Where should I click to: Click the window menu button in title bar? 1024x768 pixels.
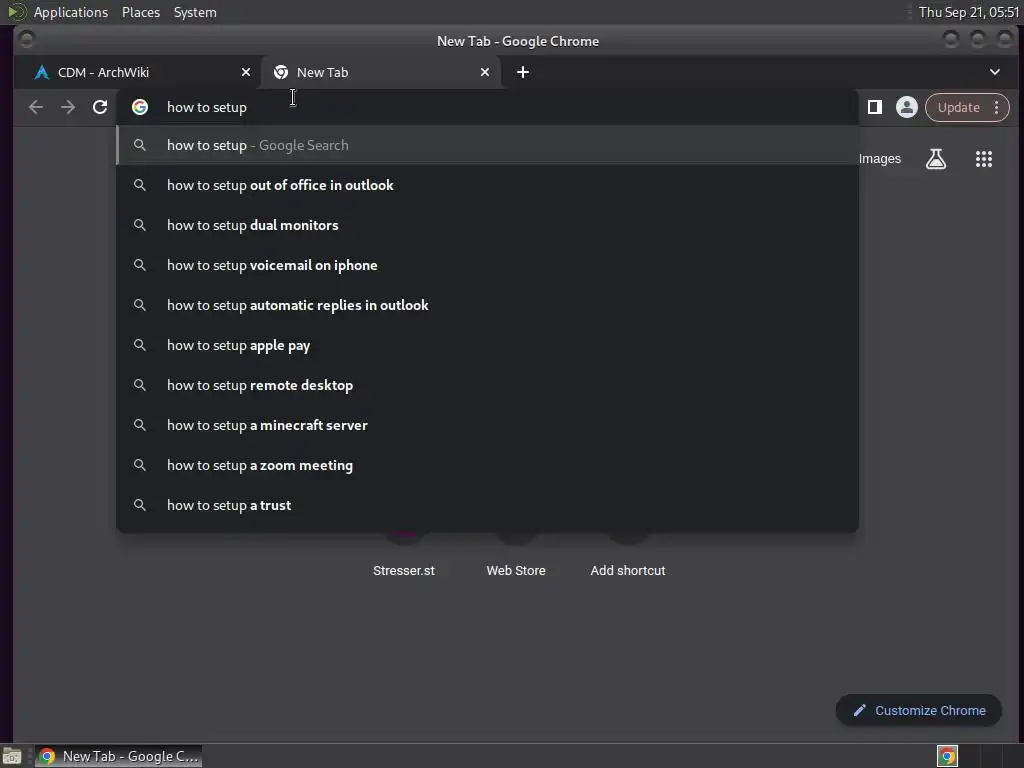[27, 40]
